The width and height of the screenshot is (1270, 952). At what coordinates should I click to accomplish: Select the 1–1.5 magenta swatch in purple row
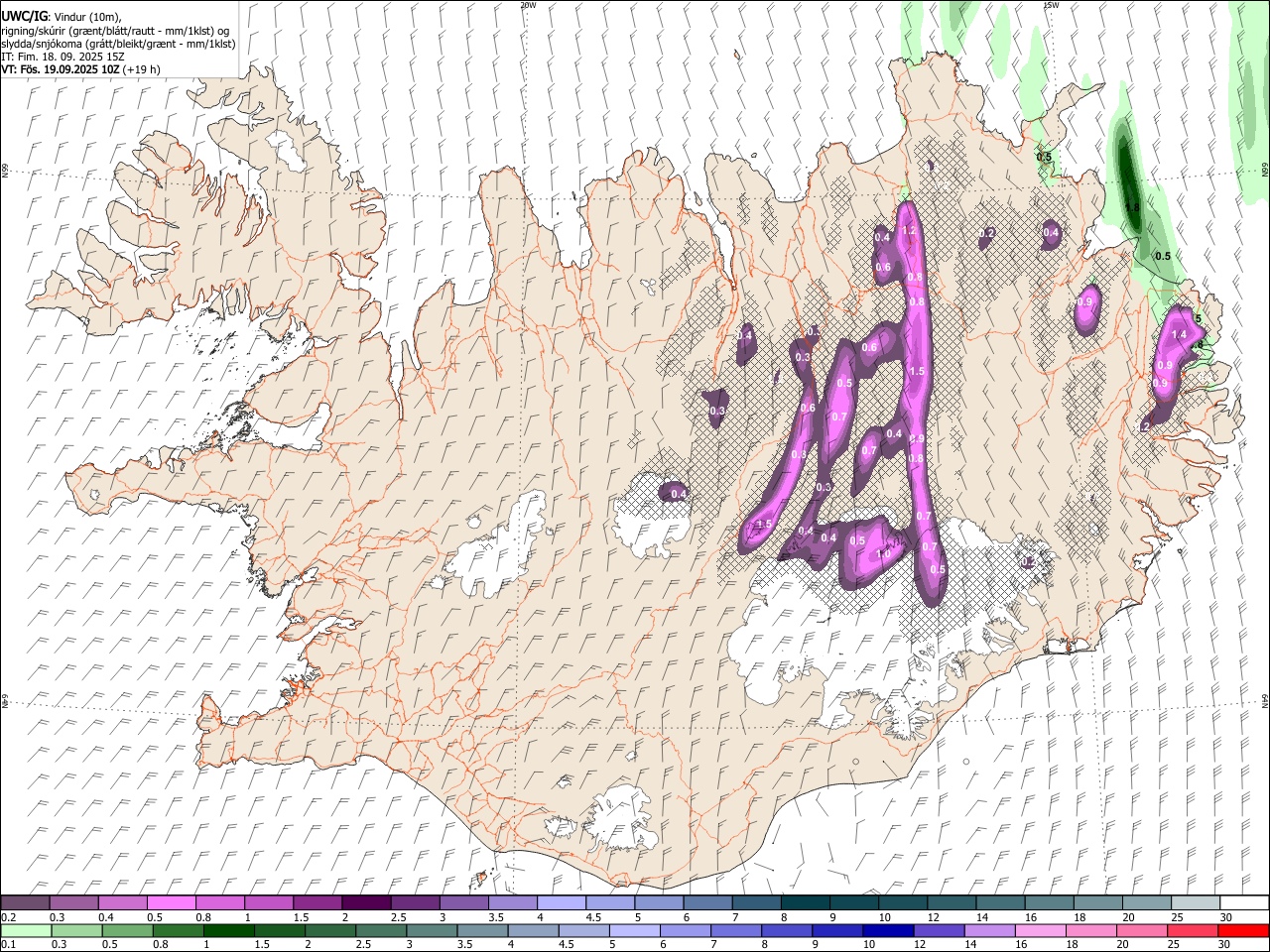[269, 903]
